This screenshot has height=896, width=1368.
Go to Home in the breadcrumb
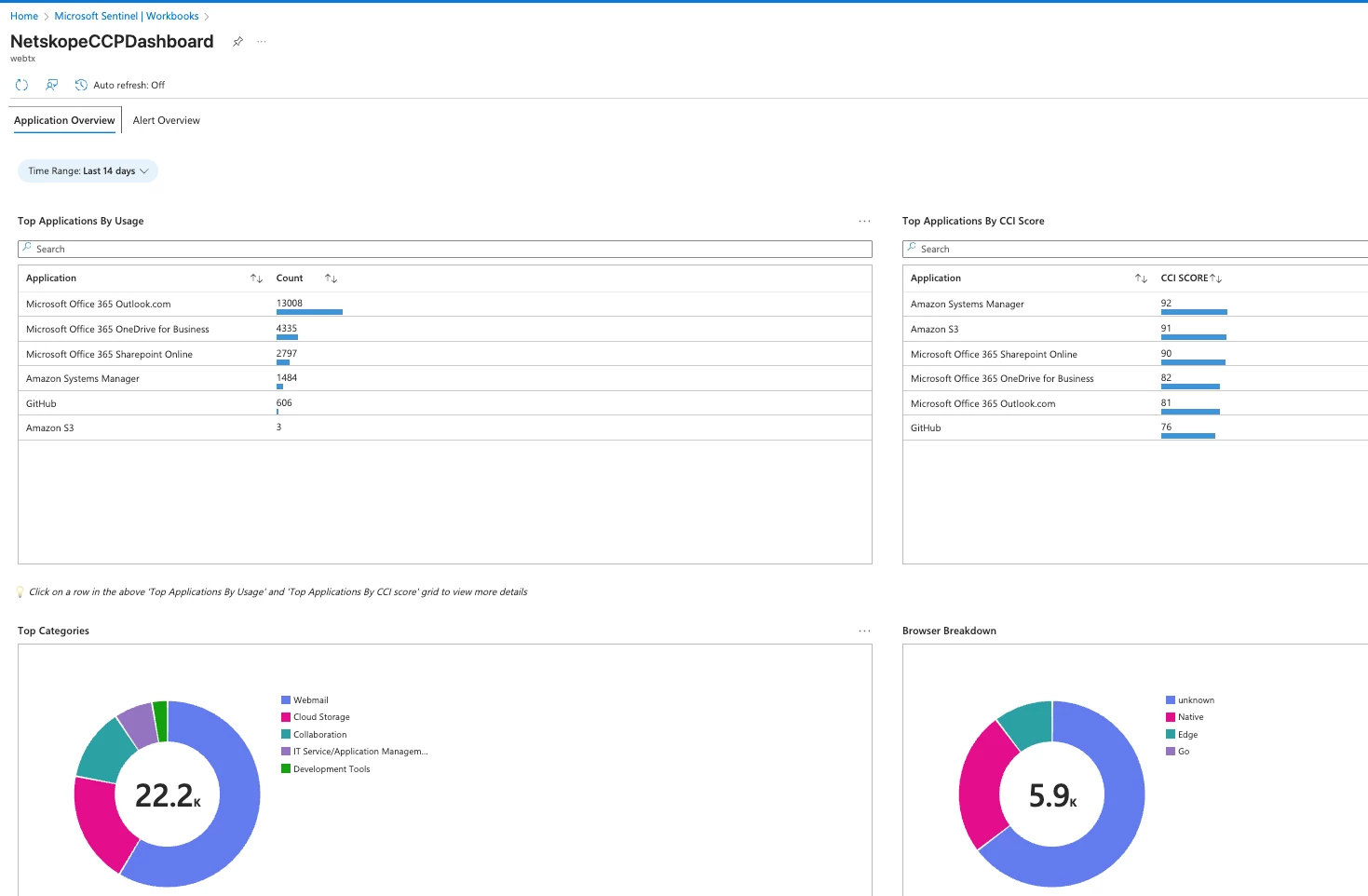(x=24, y=16)
